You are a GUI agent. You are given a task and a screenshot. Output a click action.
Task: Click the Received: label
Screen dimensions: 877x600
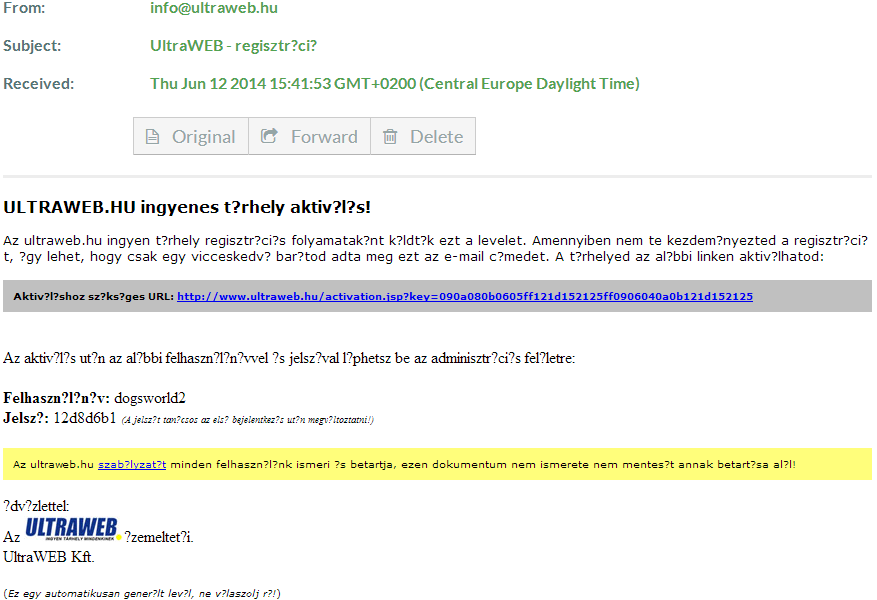click(x=39, y=83)
